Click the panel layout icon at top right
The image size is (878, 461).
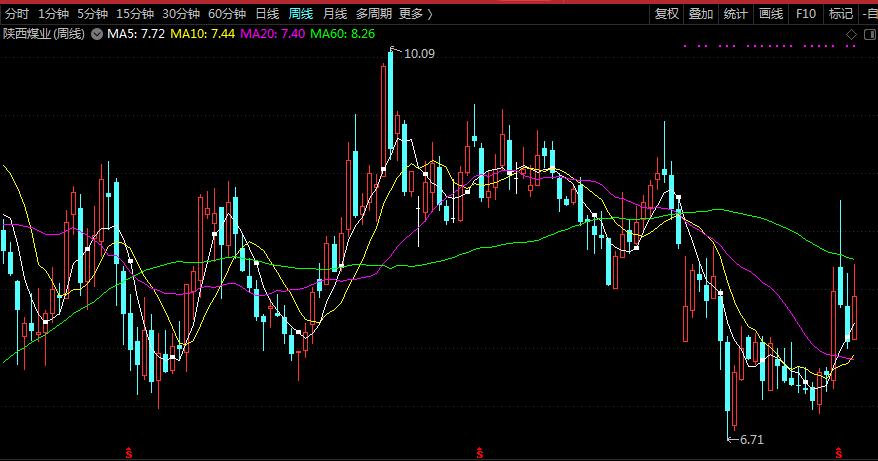[x=870, y=35]
